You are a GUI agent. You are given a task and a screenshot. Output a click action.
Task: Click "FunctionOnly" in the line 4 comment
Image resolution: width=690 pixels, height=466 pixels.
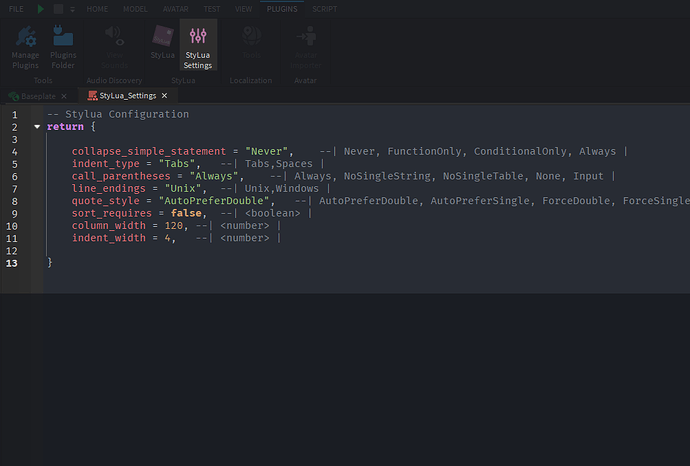(x=424, y=151)
